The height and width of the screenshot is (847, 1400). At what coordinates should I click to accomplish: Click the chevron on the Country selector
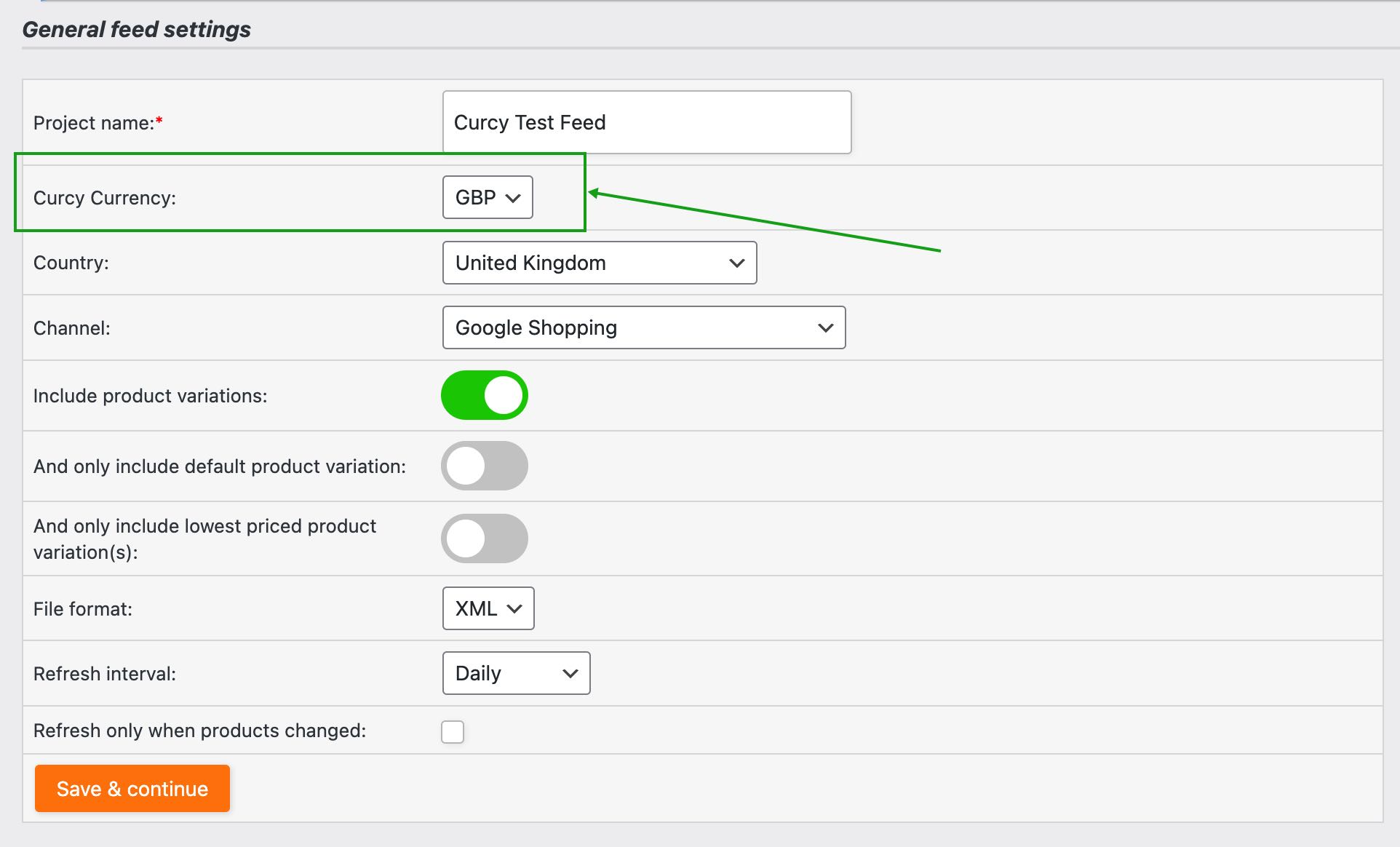pyautogui.click(x=736, y=263)
